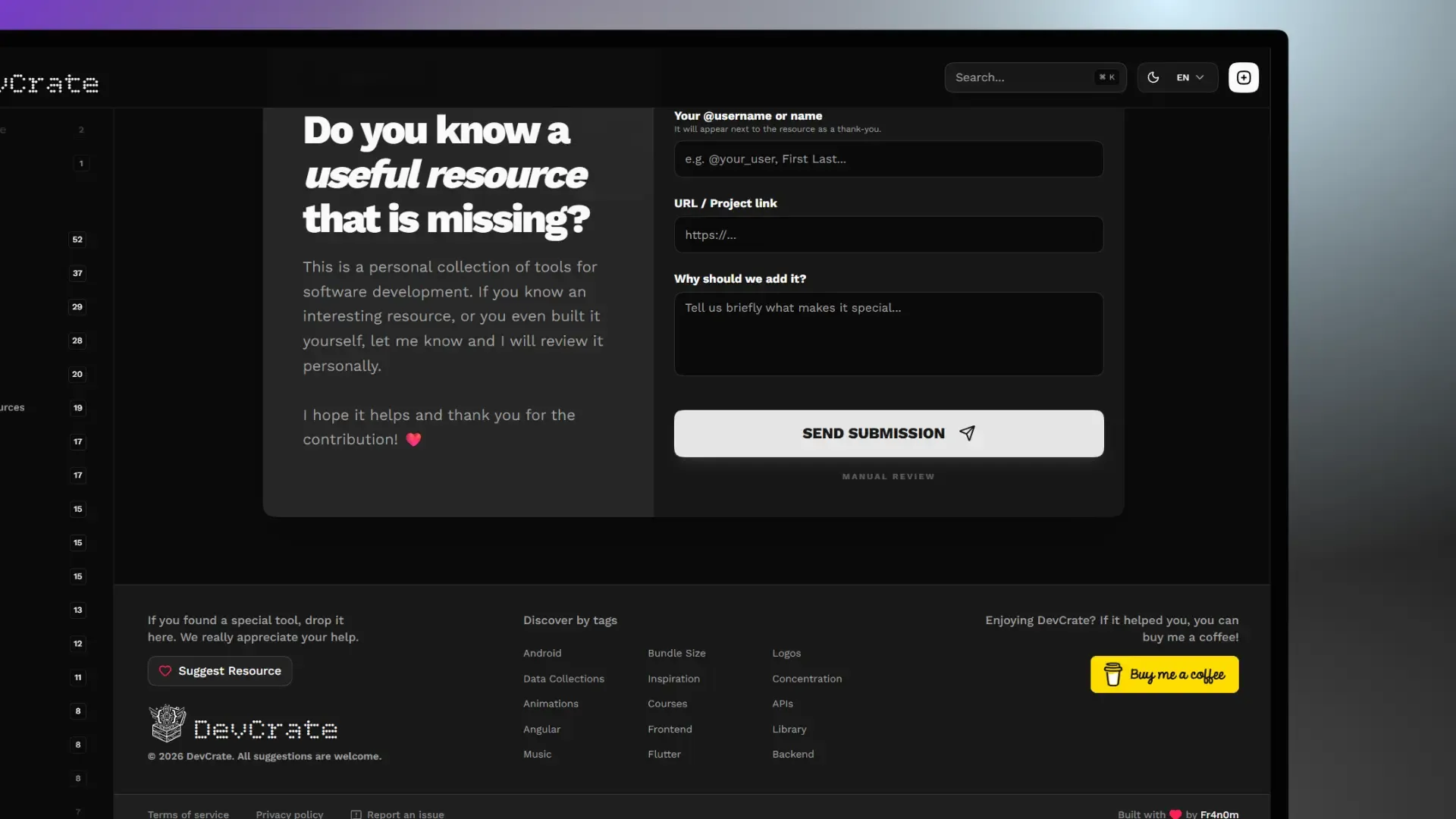Click Report an issue link icon
The image size is (1456, 819).
click(x=356, y=814)
